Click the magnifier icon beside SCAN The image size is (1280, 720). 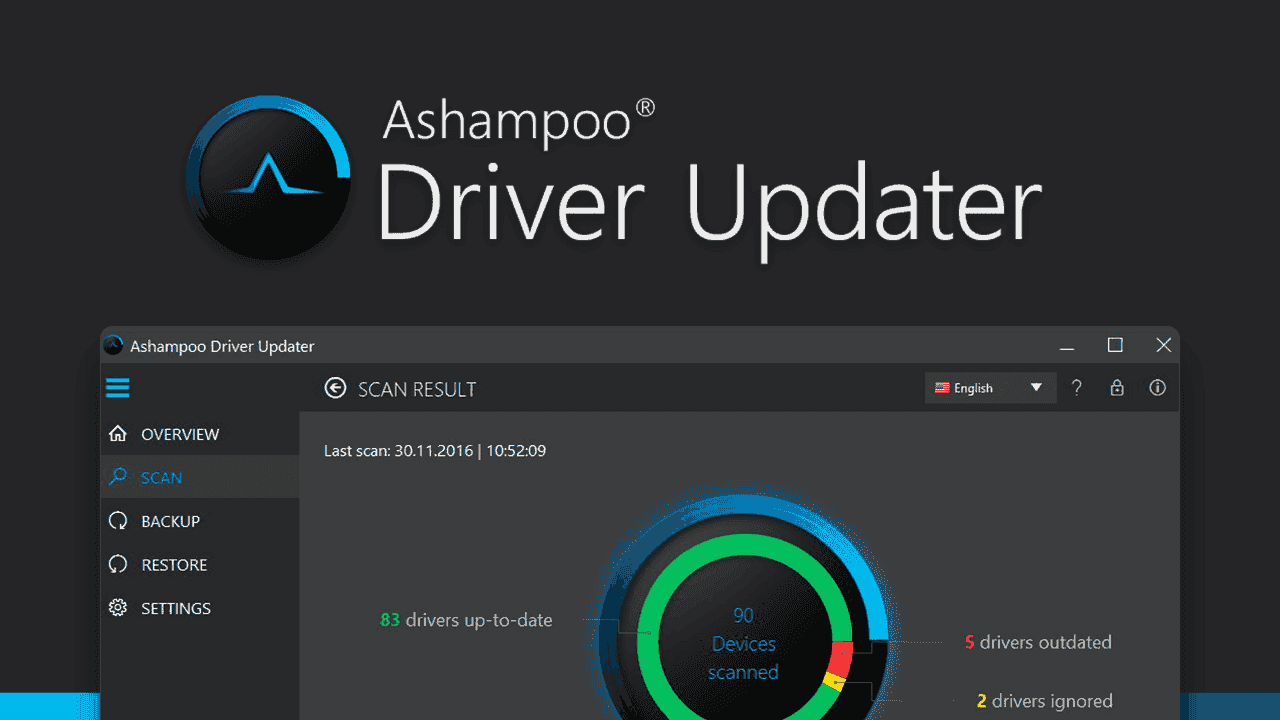click(118, 477)
